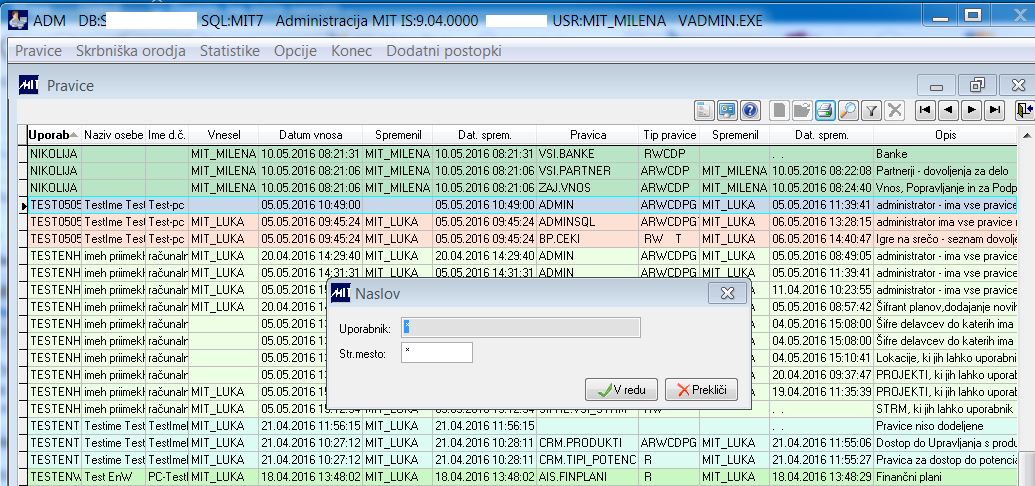This screenshot has height=486, width=1035.
Task: Click the blue help question mark icon
Action: pyautogui.click(x=751, y=110)
